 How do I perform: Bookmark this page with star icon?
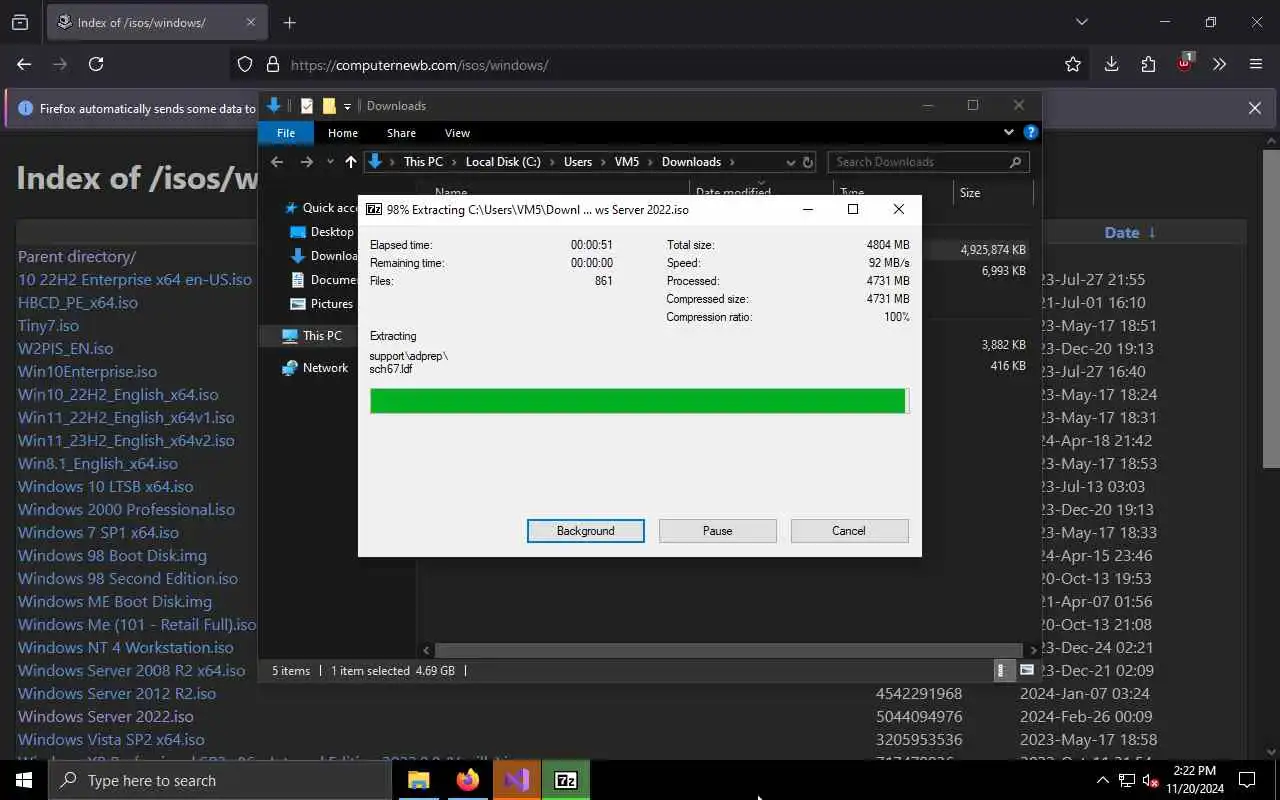coord(1073,64)
